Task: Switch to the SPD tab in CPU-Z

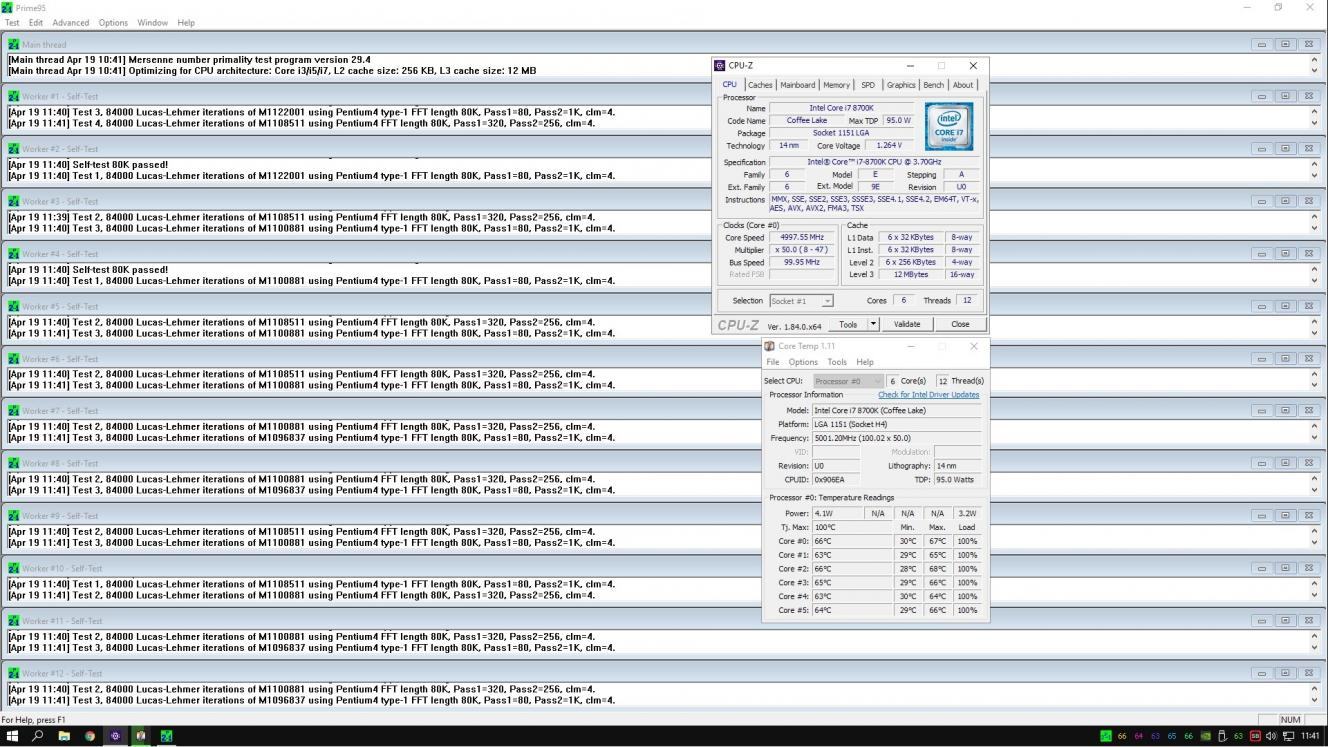Action: (x=868, y=85)
